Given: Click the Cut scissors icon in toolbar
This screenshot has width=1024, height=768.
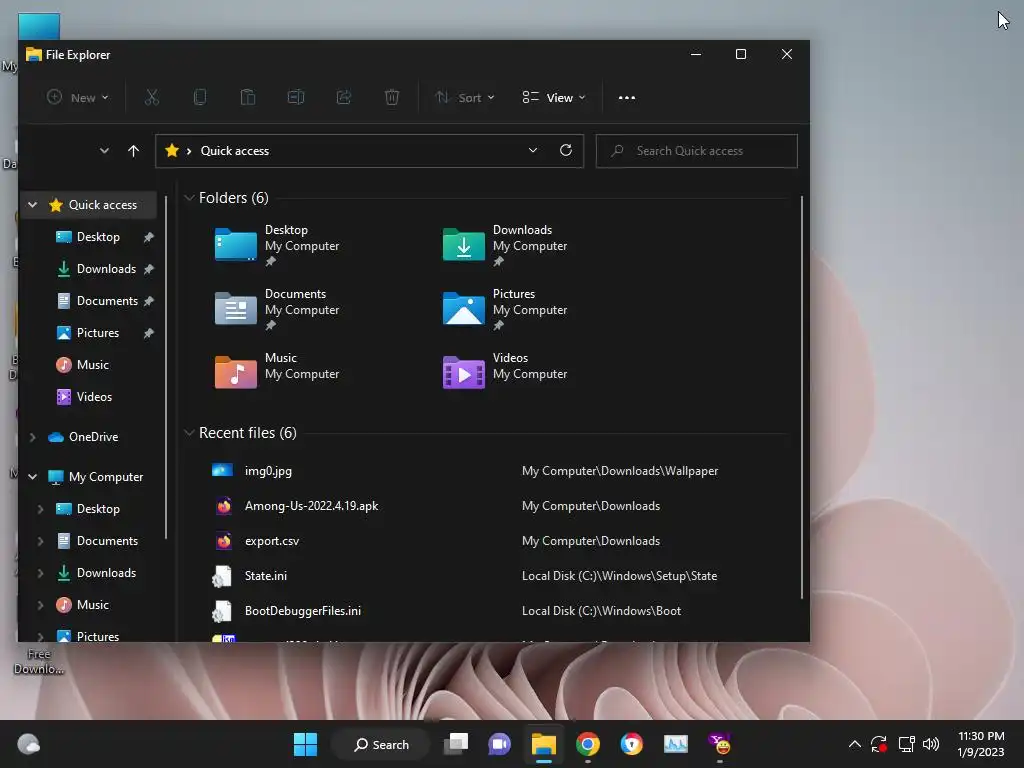Looking at the screenshot, I should [x=152, y=97].
